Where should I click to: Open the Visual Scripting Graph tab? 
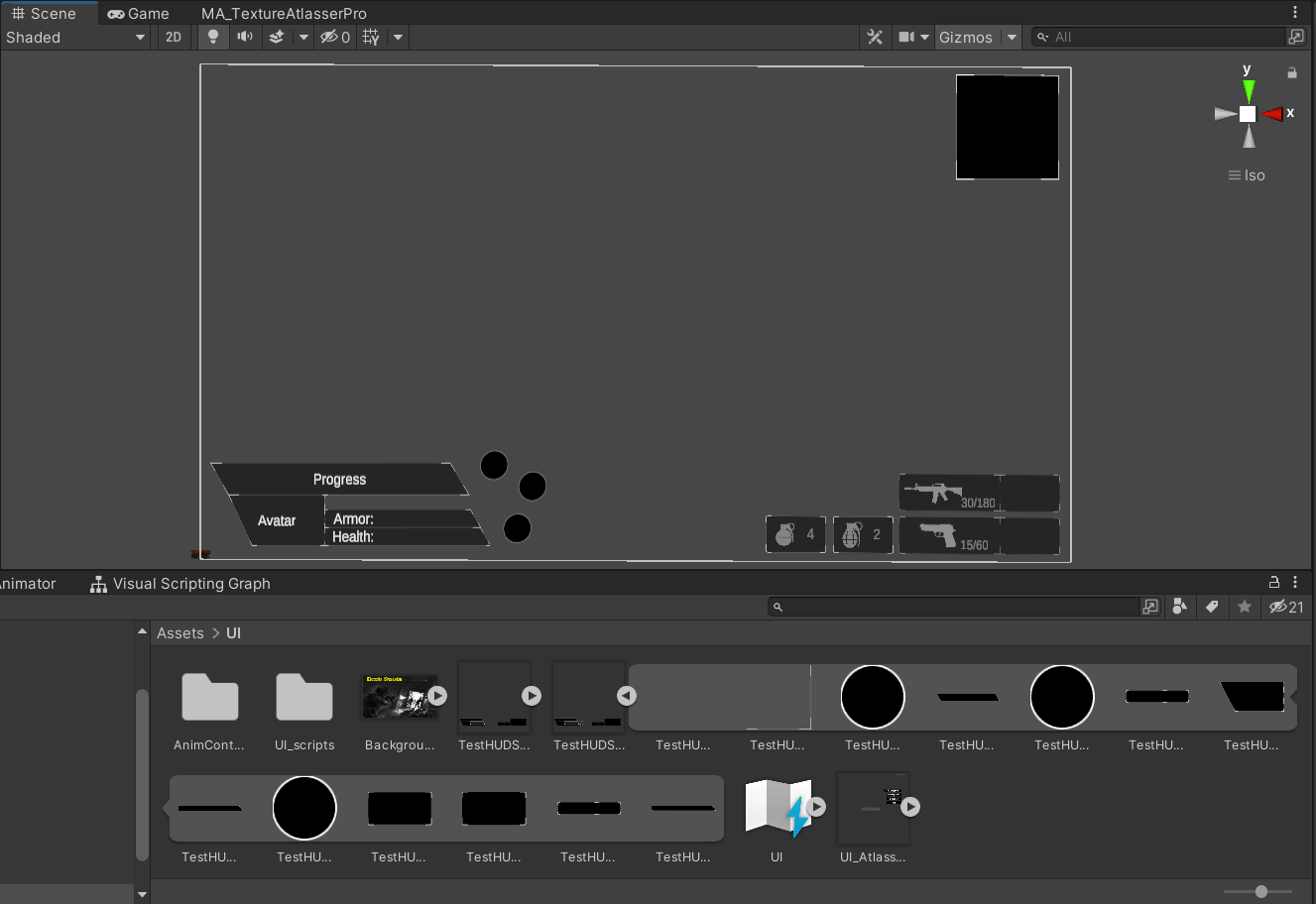point(191,584)
